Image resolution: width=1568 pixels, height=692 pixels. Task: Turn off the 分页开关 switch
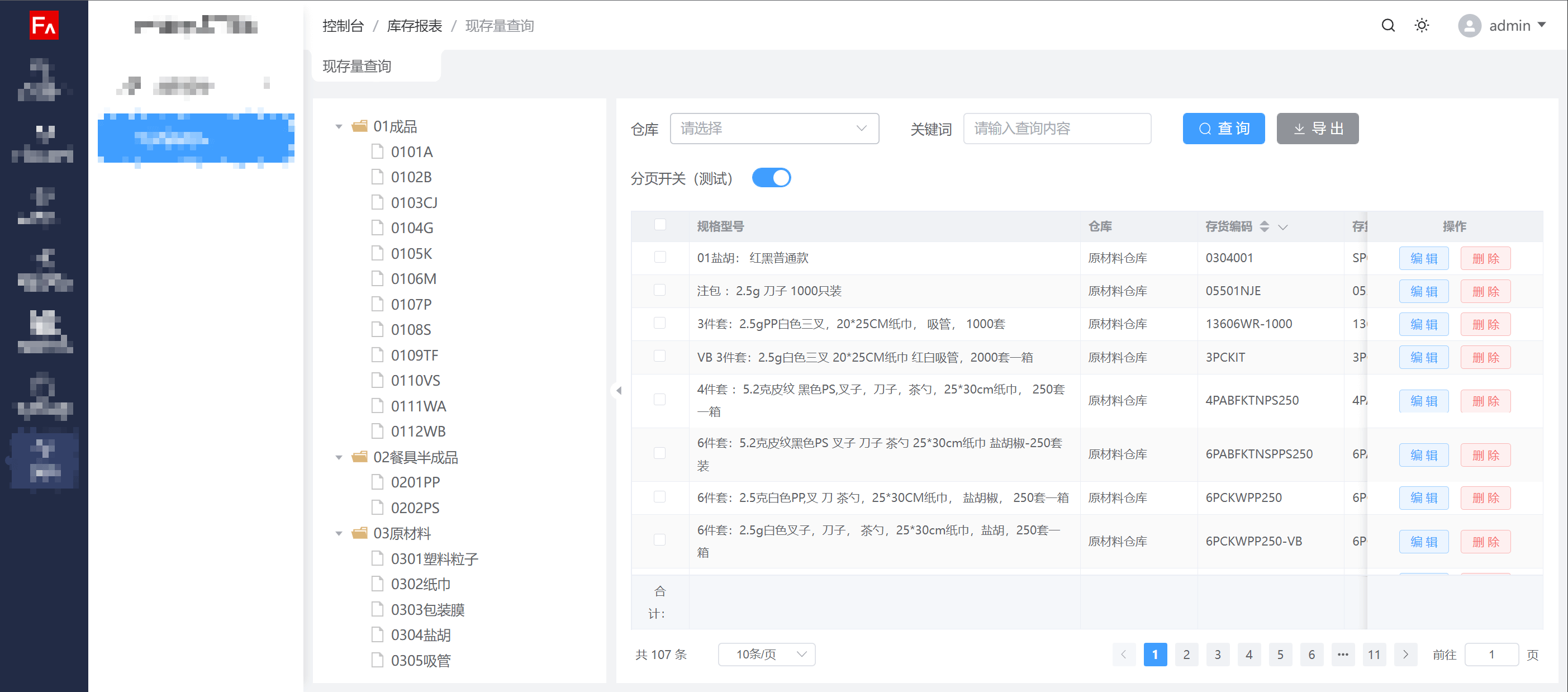pyautogui.click(x=771, y=178)
